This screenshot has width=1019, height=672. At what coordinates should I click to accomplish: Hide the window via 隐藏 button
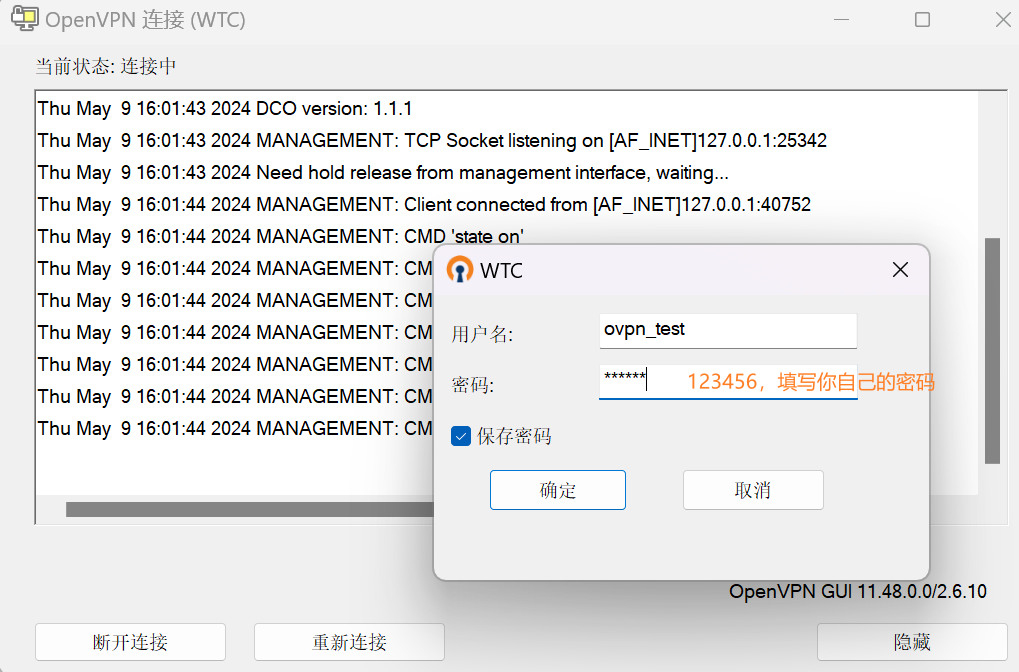(911, 642)
